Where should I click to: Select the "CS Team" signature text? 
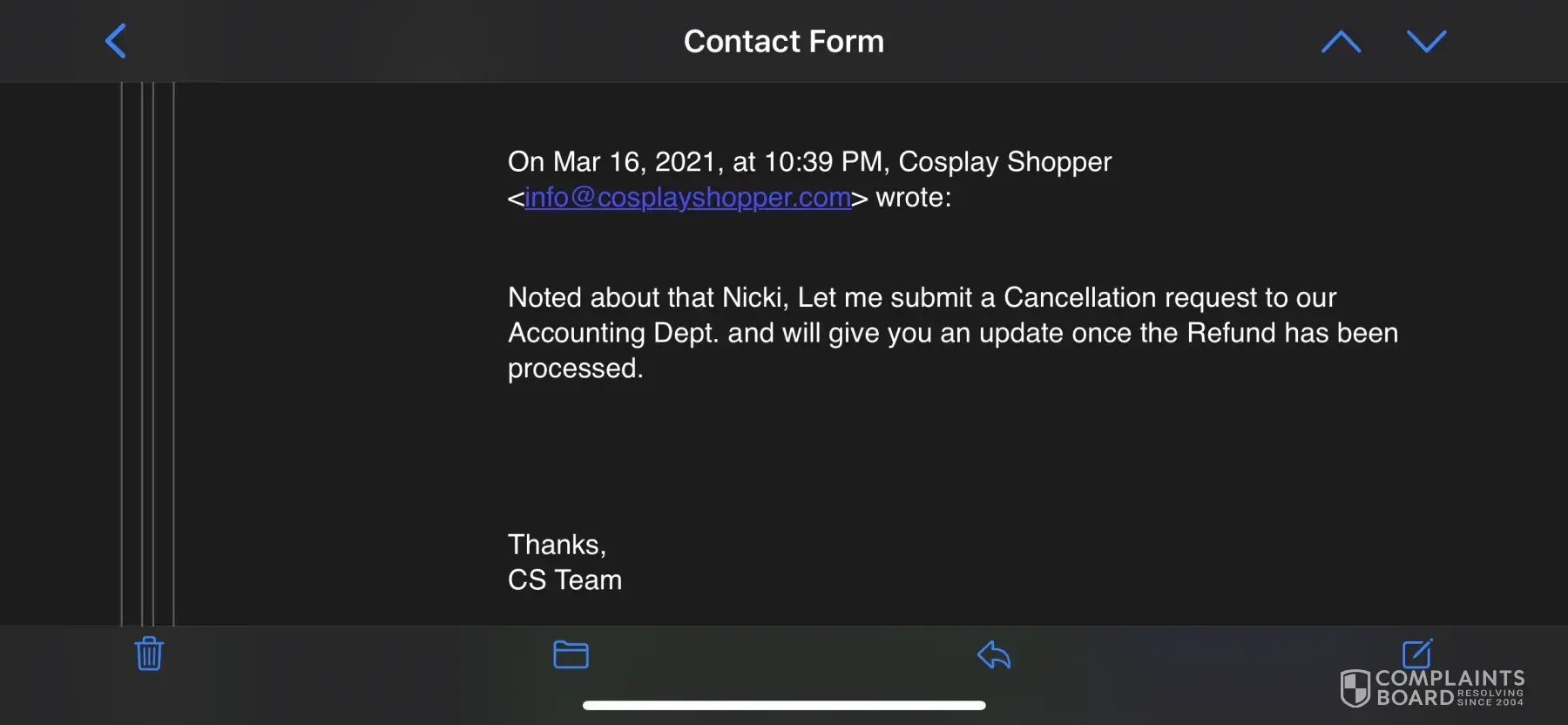pos(564,580)
